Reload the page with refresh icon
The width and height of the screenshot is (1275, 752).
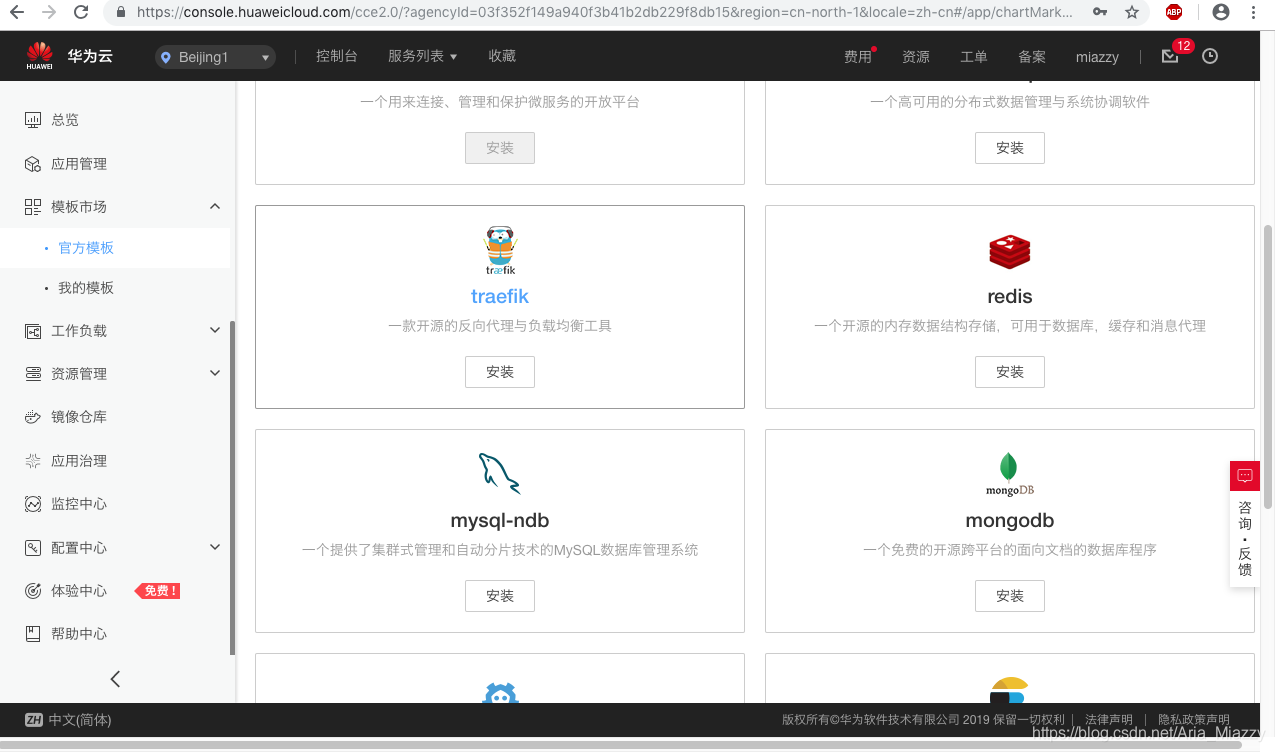click(81, 12)
